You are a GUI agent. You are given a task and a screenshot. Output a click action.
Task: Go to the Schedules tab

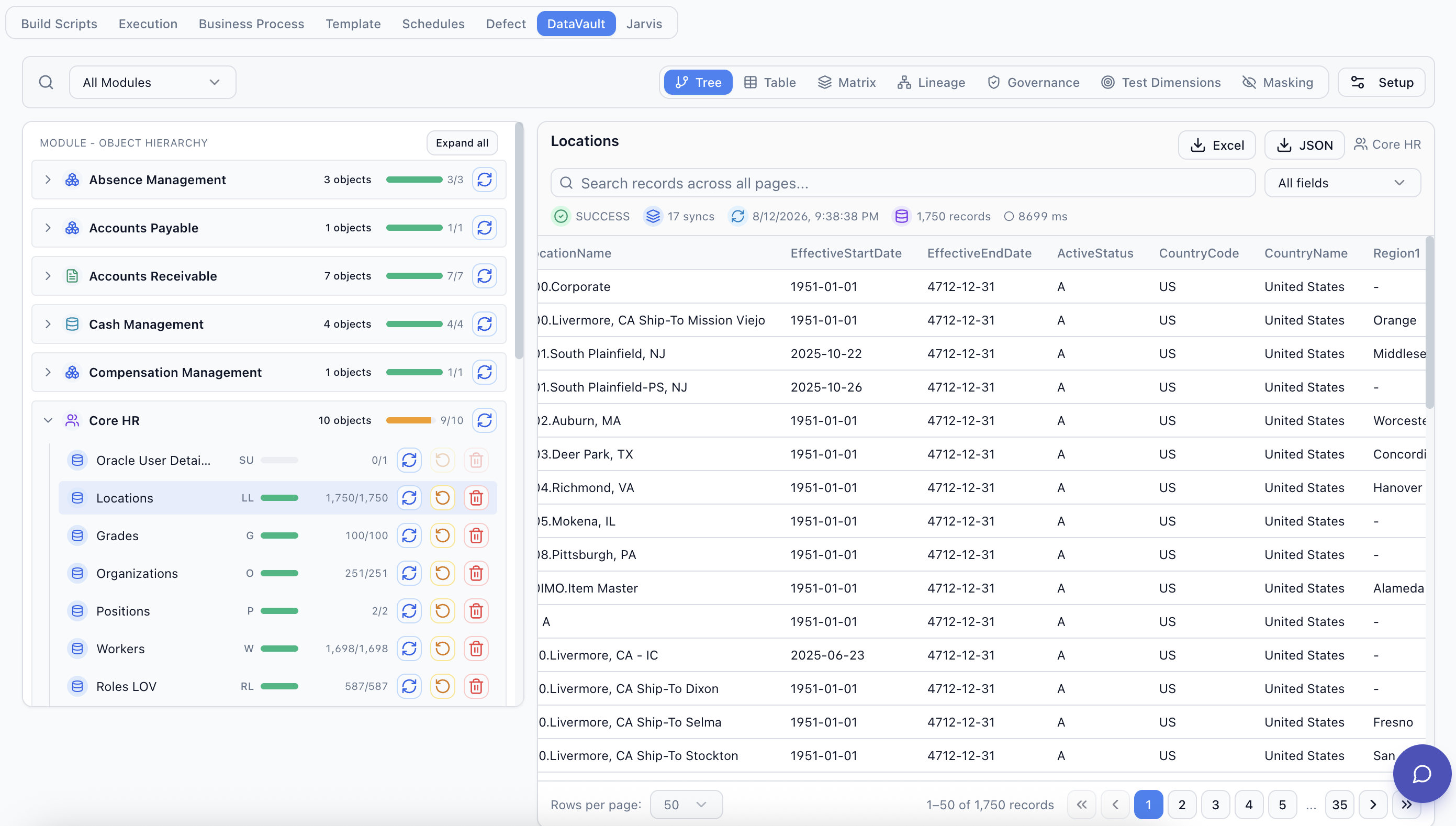click(x=433, y=24)
